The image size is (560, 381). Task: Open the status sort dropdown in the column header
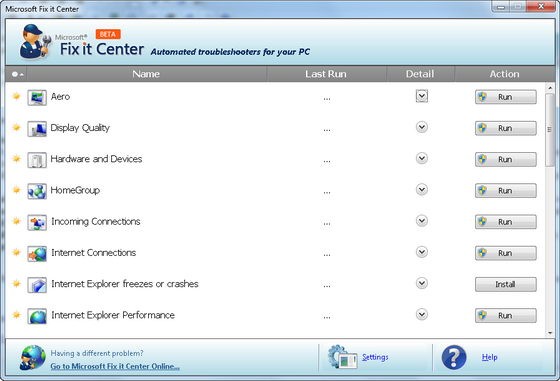17,74
